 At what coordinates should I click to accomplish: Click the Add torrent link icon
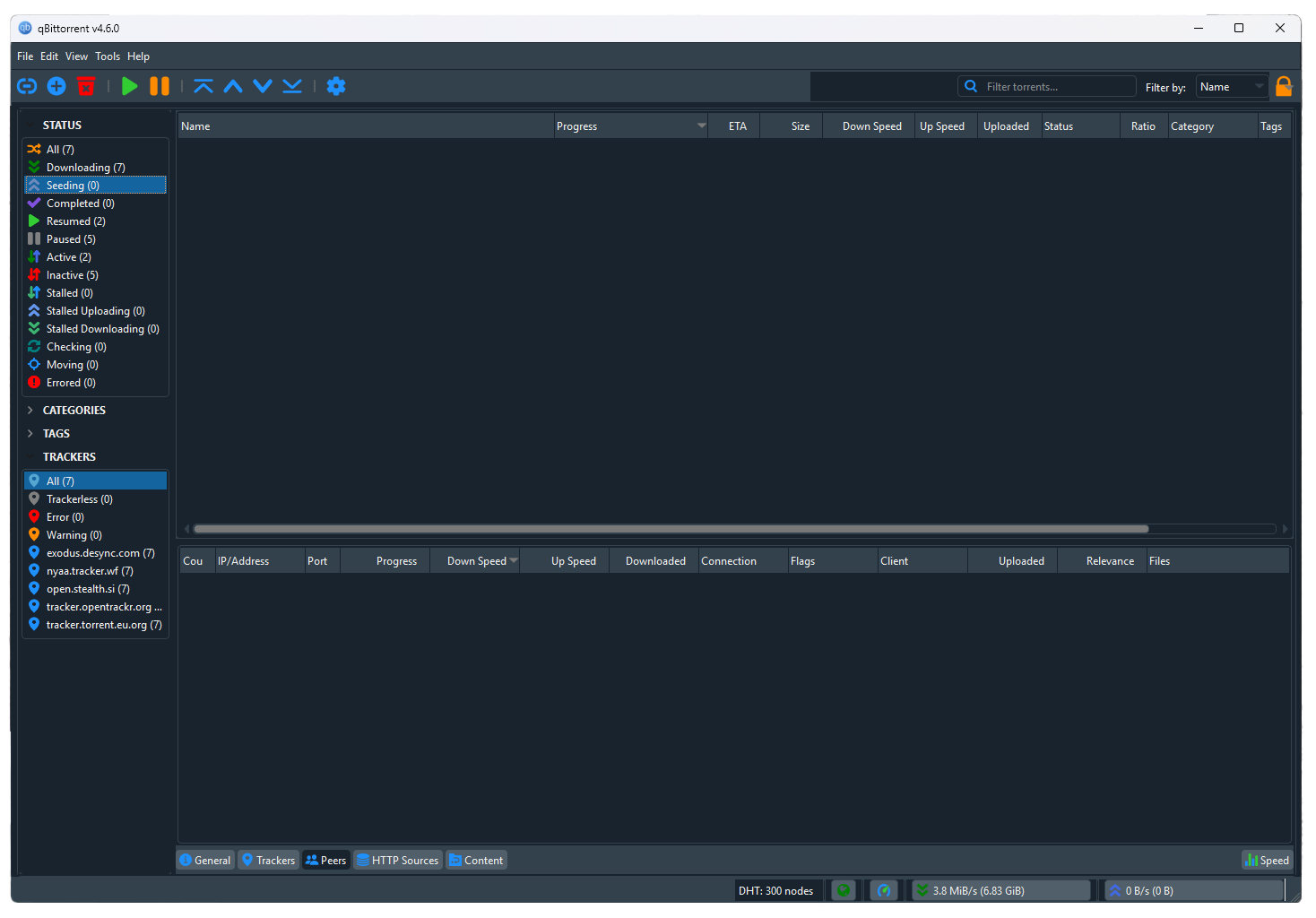(x=27, y=86)
